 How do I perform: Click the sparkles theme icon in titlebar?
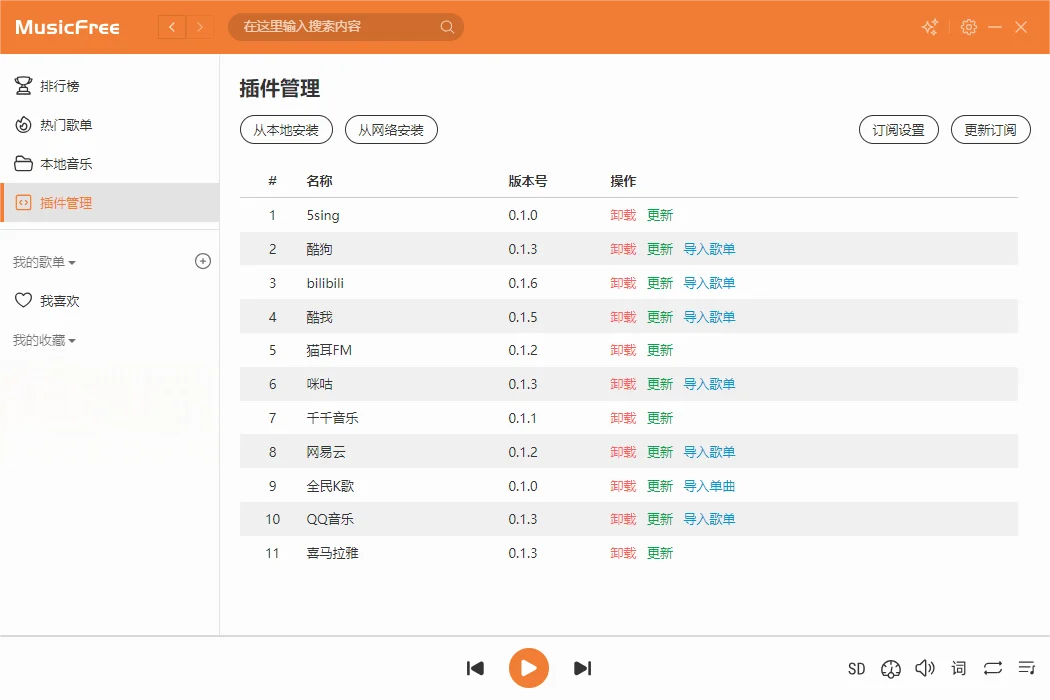coord(929,27)
